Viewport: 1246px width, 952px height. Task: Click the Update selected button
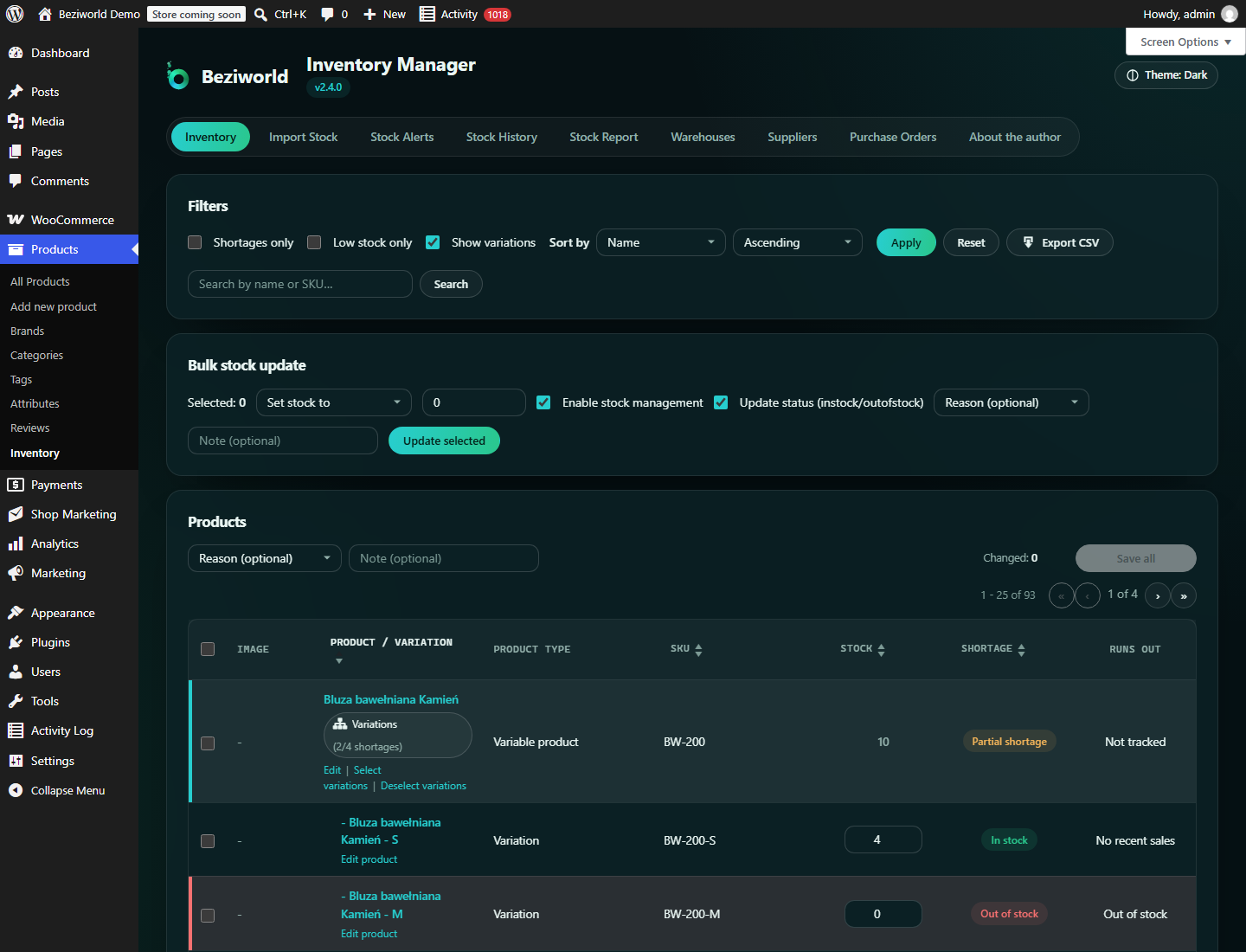[444, 441]
